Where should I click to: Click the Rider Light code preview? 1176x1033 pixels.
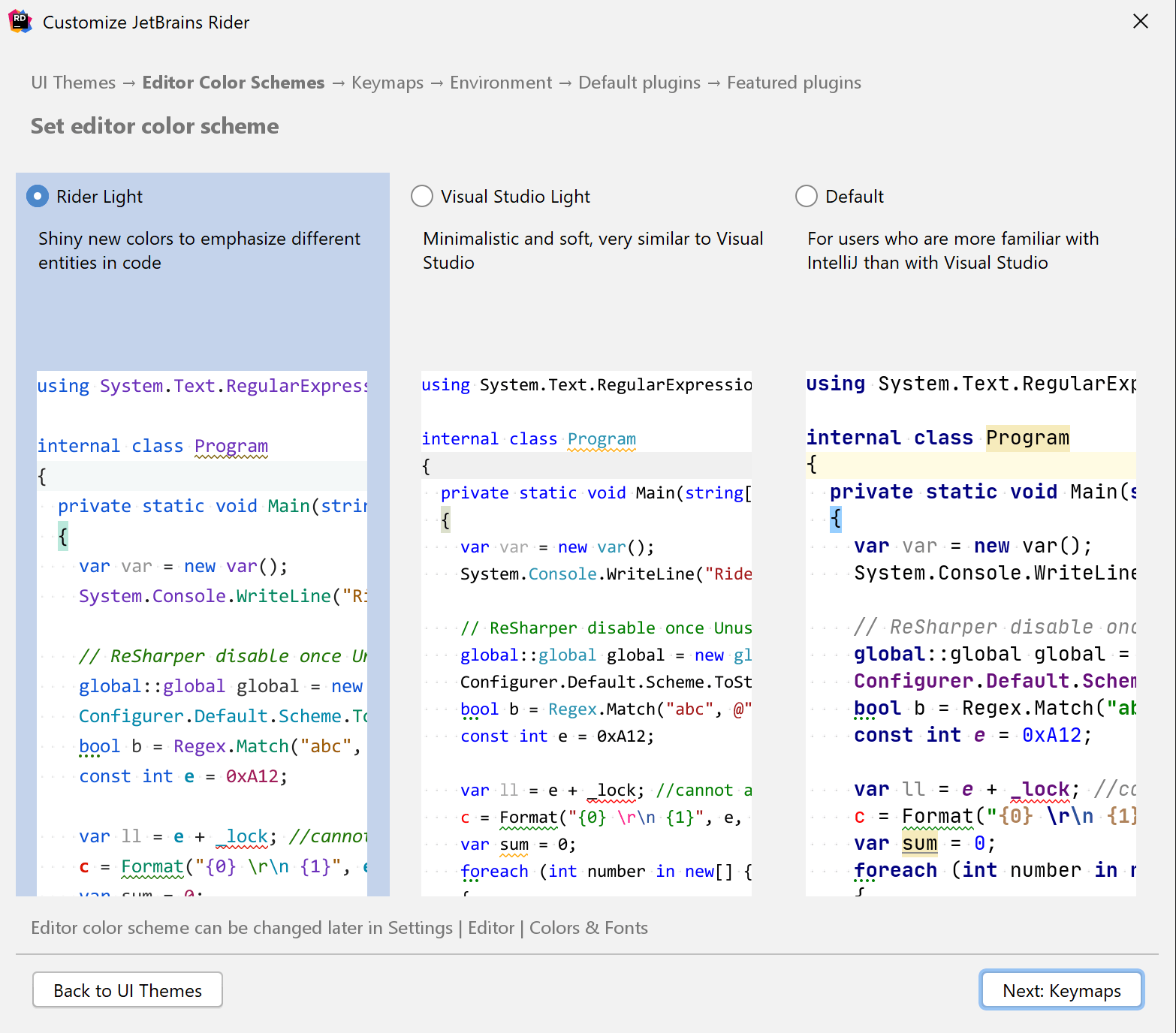pyautogui.click(x=201, y=631)
